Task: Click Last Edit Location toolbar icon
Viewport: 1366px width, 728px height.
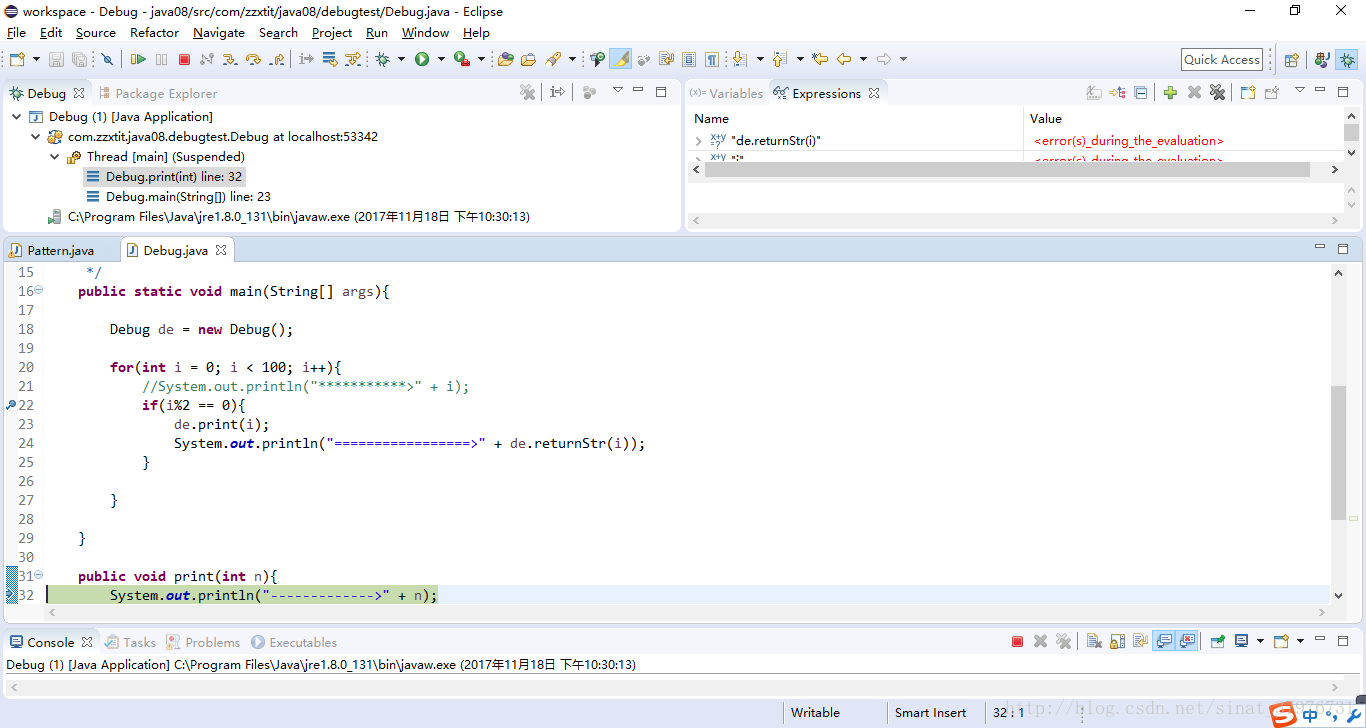Action: [820, 59]
